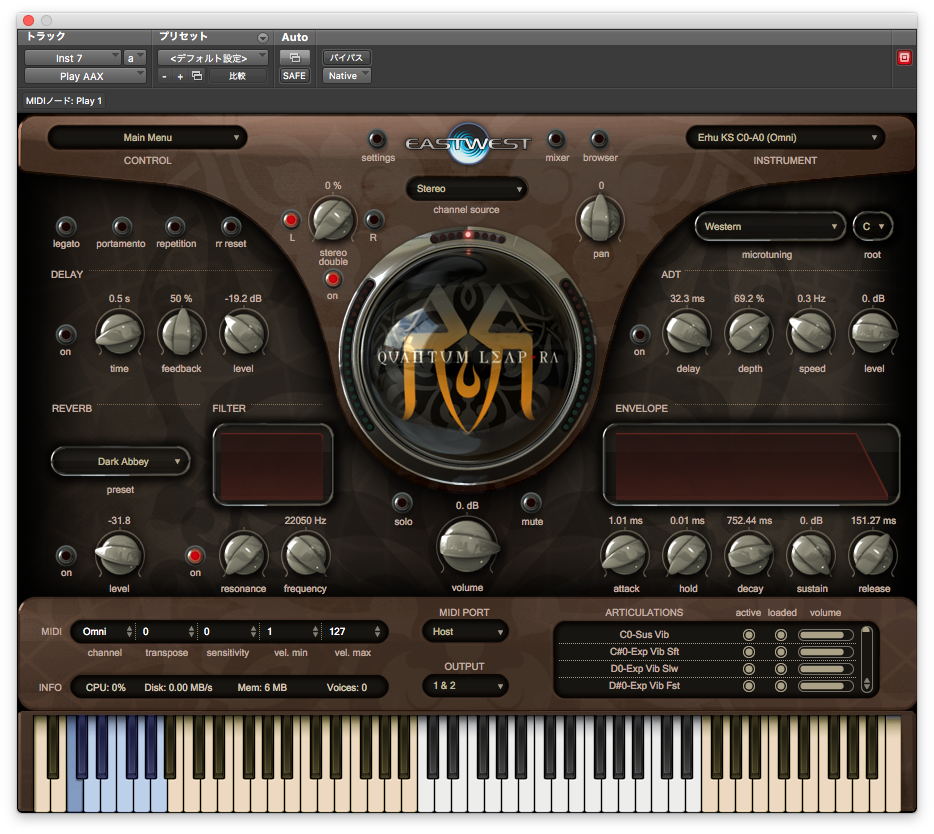The height and width of the screenshot is (834, 934).
Task: Click the ADT depth knob
Action: coord(749,333)
